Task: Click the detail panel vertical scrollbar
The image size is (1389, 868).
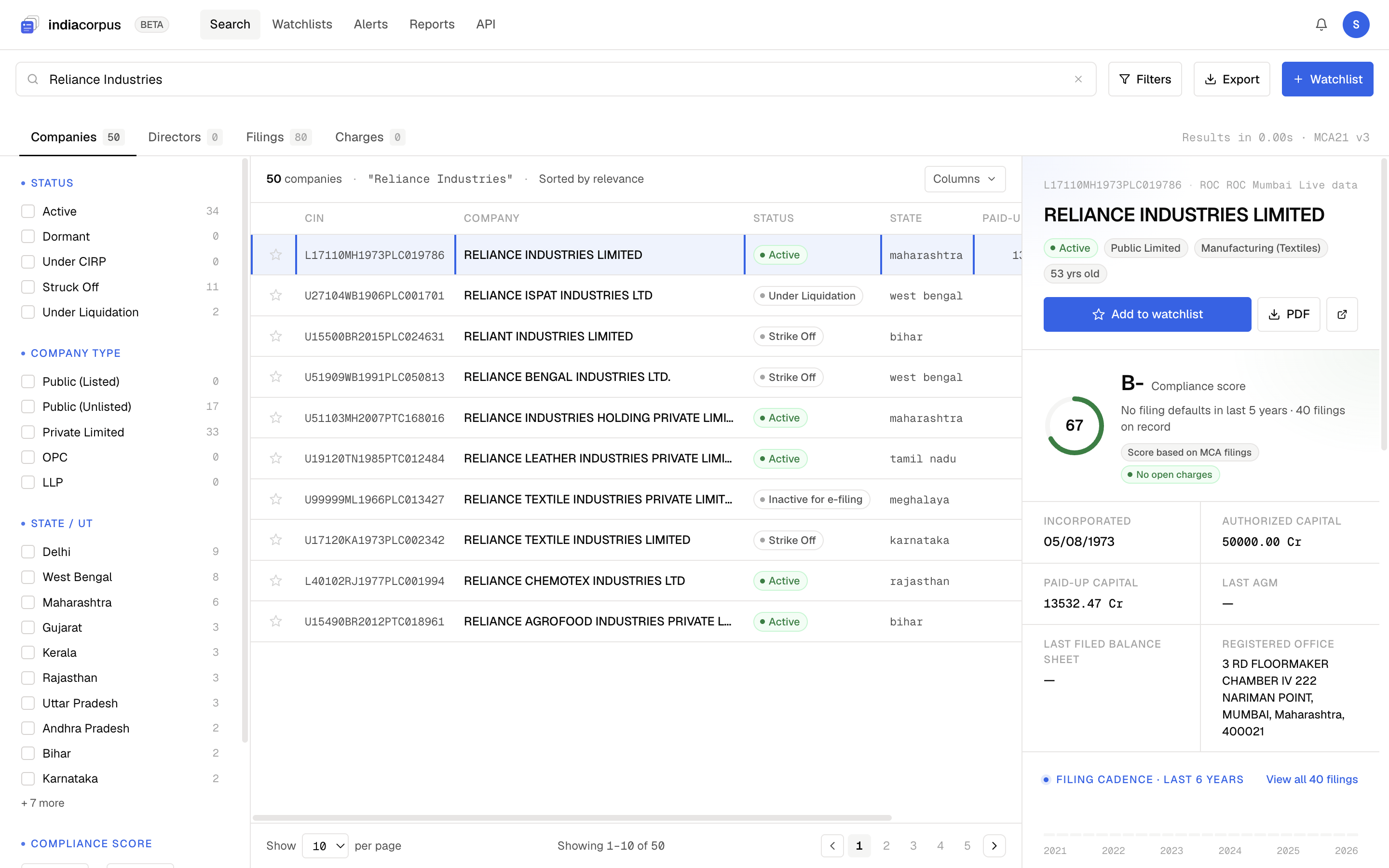Action: tap(1384, 304)
